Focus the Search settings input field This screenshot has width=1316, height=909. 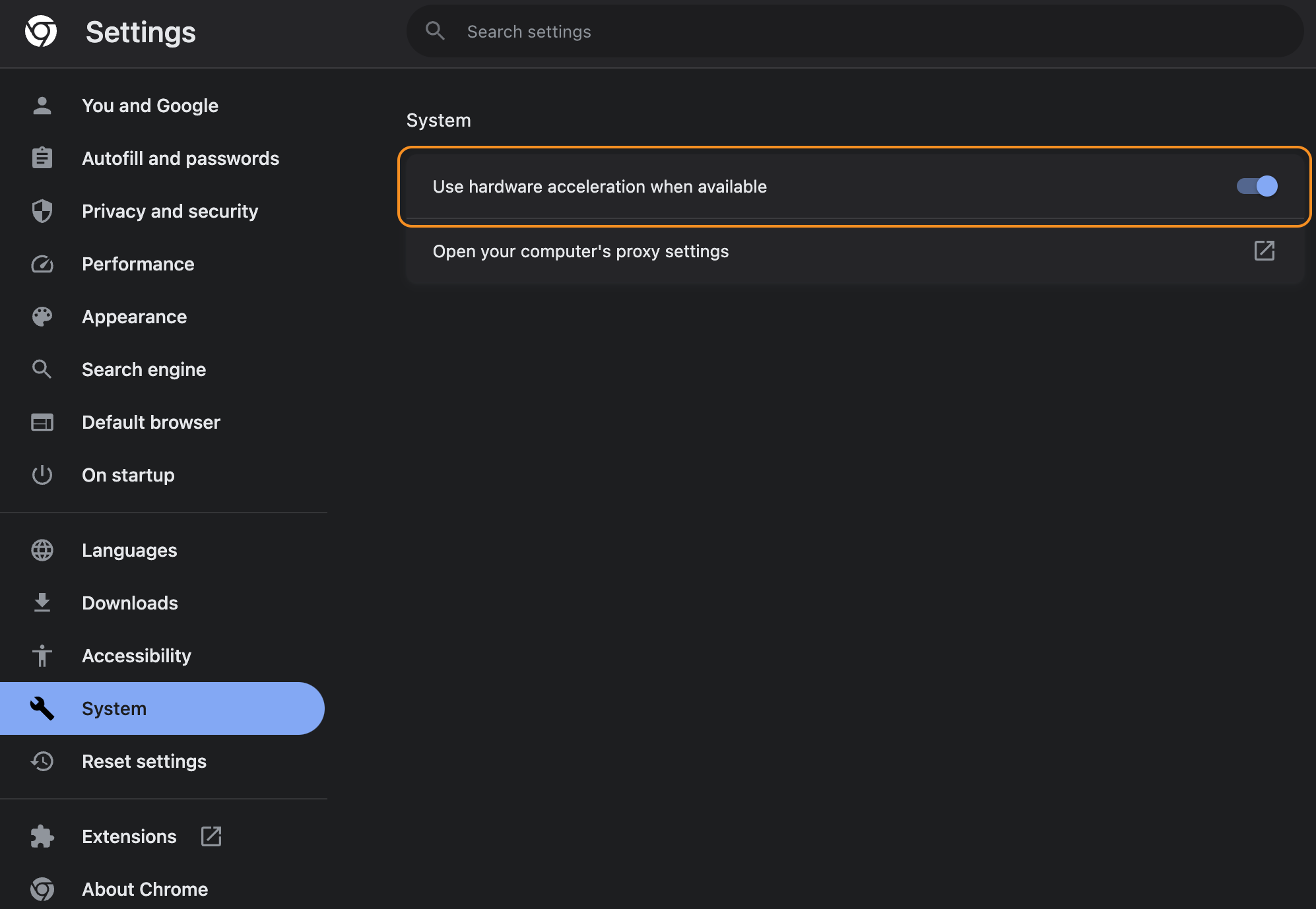coord(855,31)
